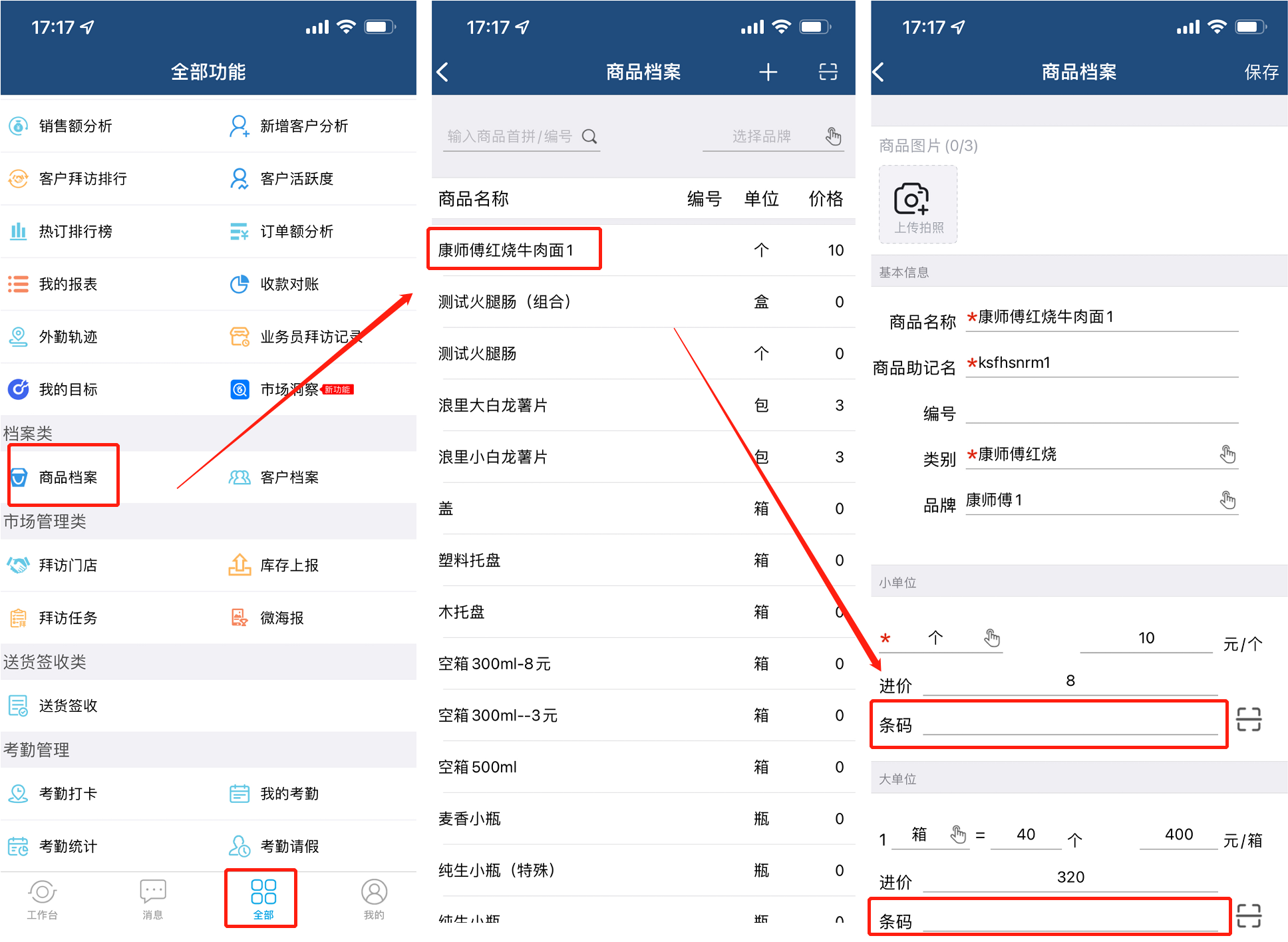Open 我的考勤 calendar icon
Screen dimensions: 1288x942
point(239,794)
